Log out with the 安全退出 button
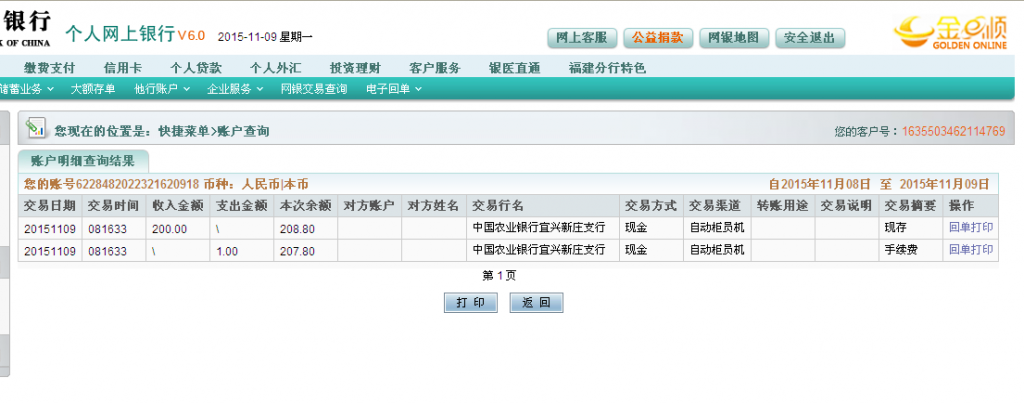 (809, 38)
